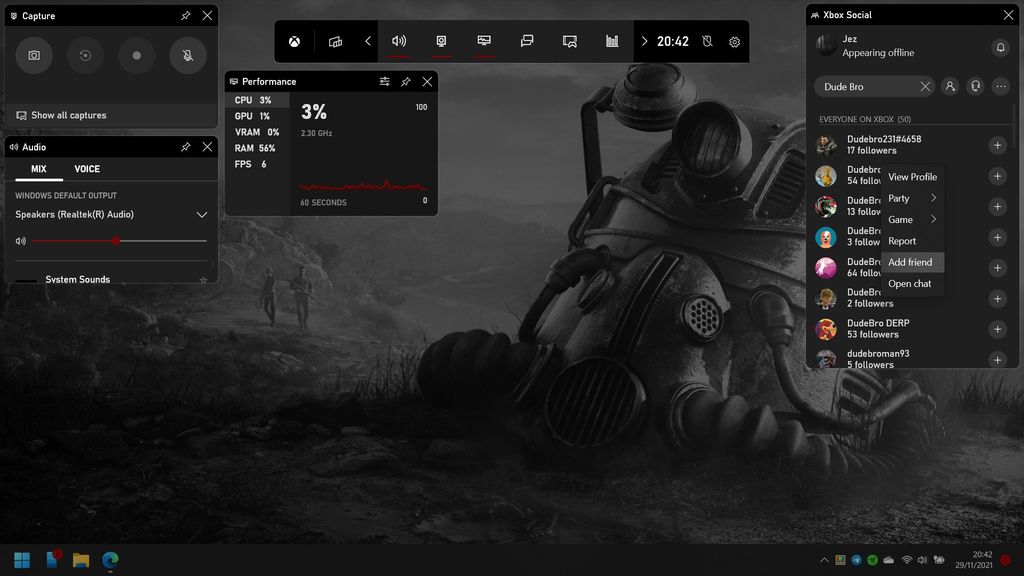Open the Resources widget with bar chart icon
This screenshot has height=576, width=1024.
[611, 41]
